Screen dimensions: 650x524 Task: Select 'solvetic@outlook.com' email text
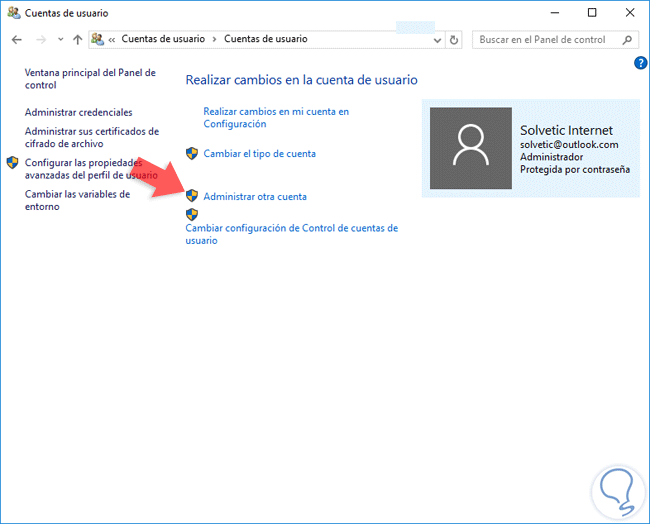click(569, 145)
